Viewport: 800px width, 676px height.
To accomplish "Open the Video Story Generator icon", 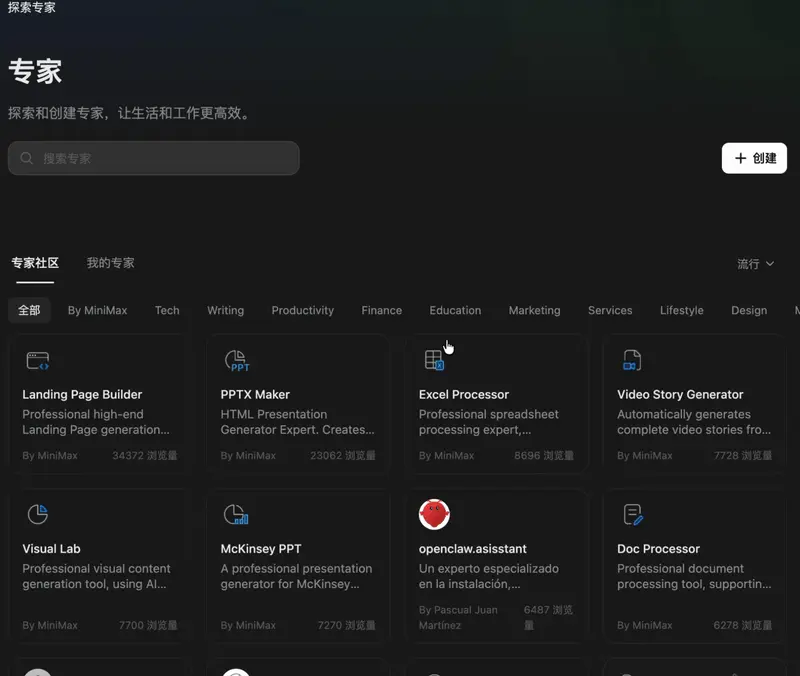I will tap(631, 360).
